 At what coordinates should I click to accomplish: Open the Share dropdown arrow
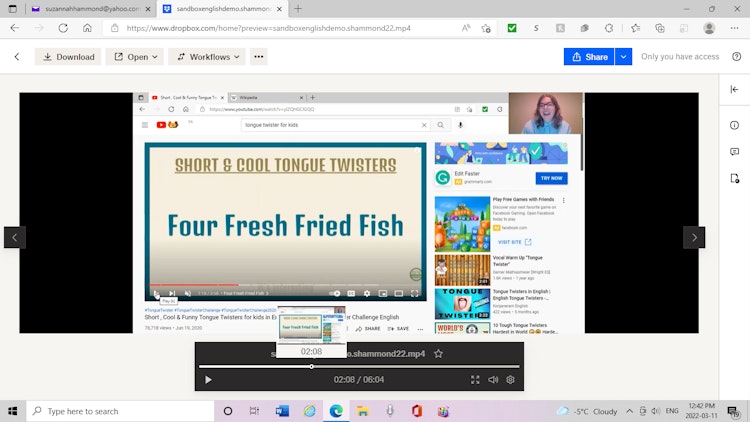tap(623, 57)
